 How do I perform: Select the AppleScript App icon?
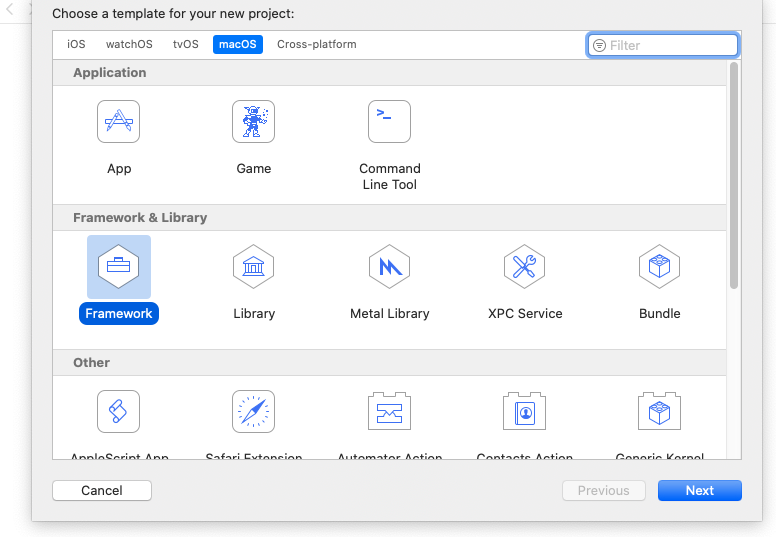[118, 411]
